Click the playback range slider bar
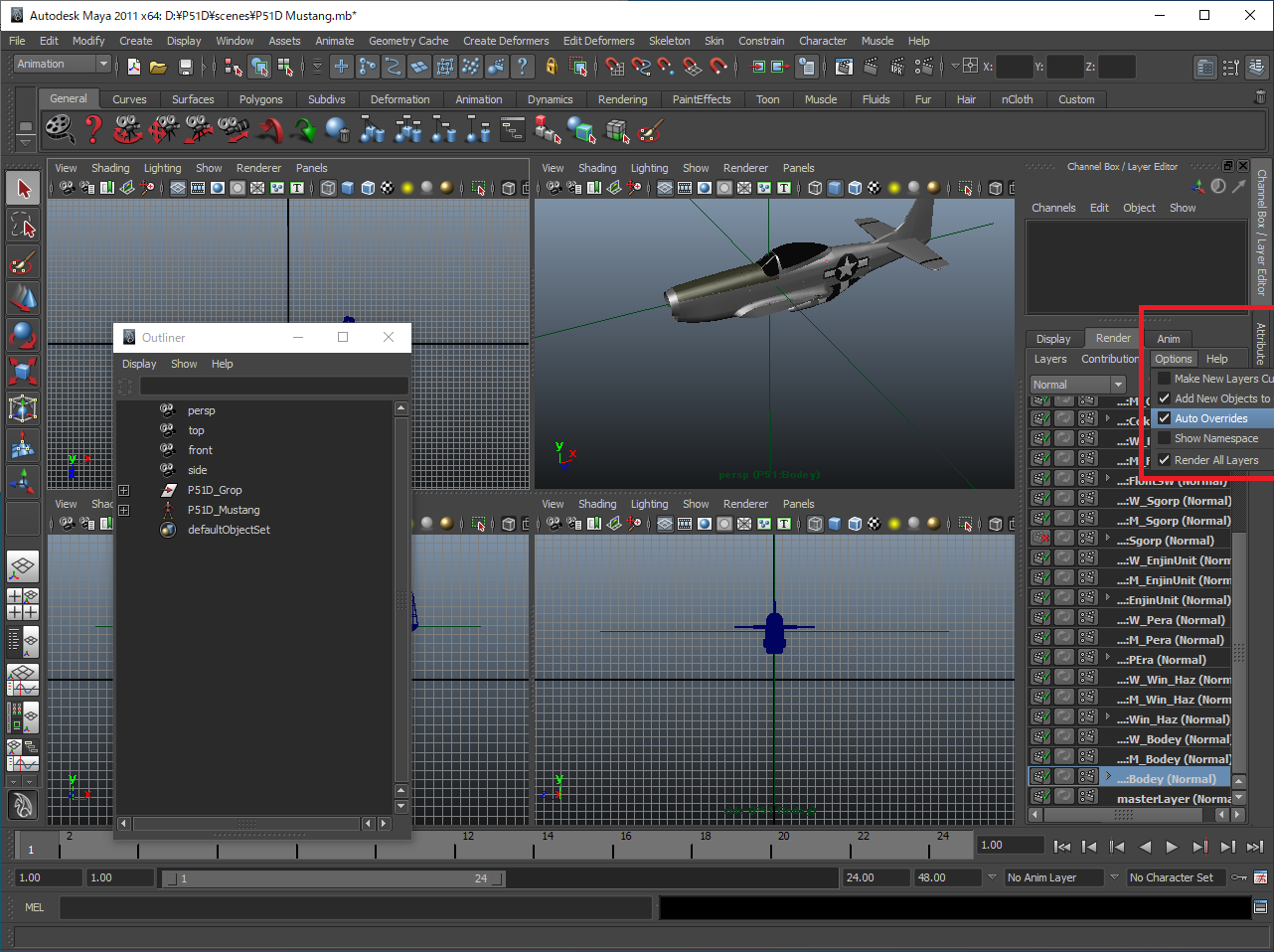 (333, 878)
